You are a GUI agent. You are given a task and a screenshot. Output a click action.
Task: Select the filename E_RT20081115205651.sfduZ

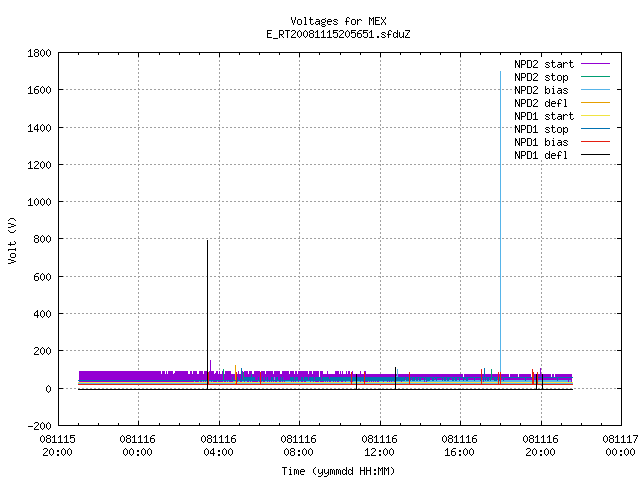(338, 34)
